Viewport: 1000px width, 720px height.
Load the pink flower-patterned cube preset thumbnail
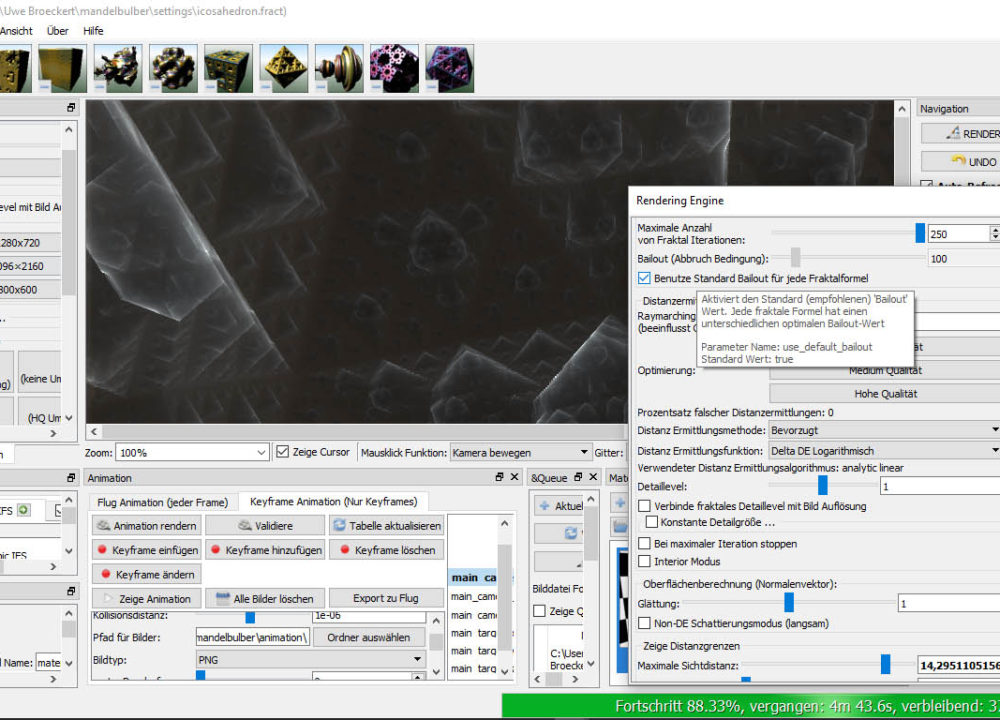394,68
